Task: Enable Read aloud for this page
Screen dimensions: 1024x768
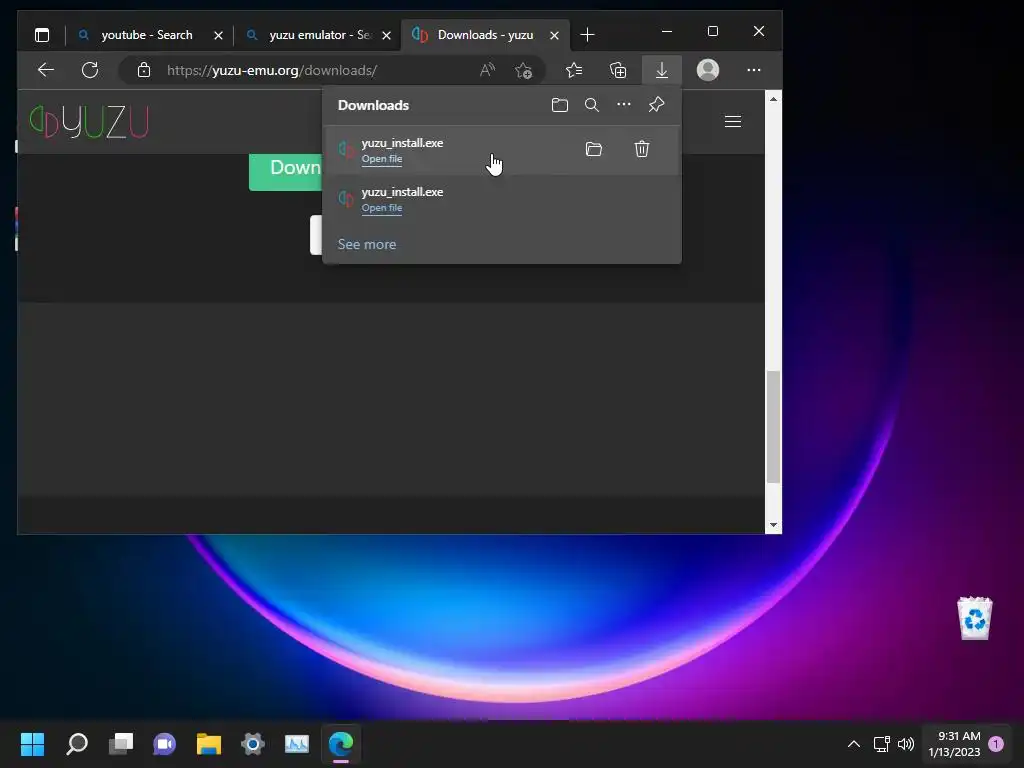Action: coord(487,70)
